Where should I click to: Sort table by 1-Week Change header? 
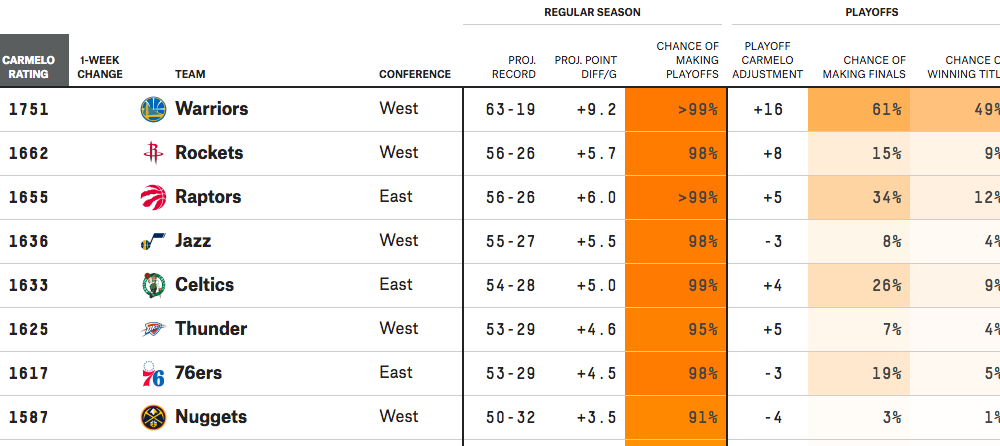click(101, 67)
